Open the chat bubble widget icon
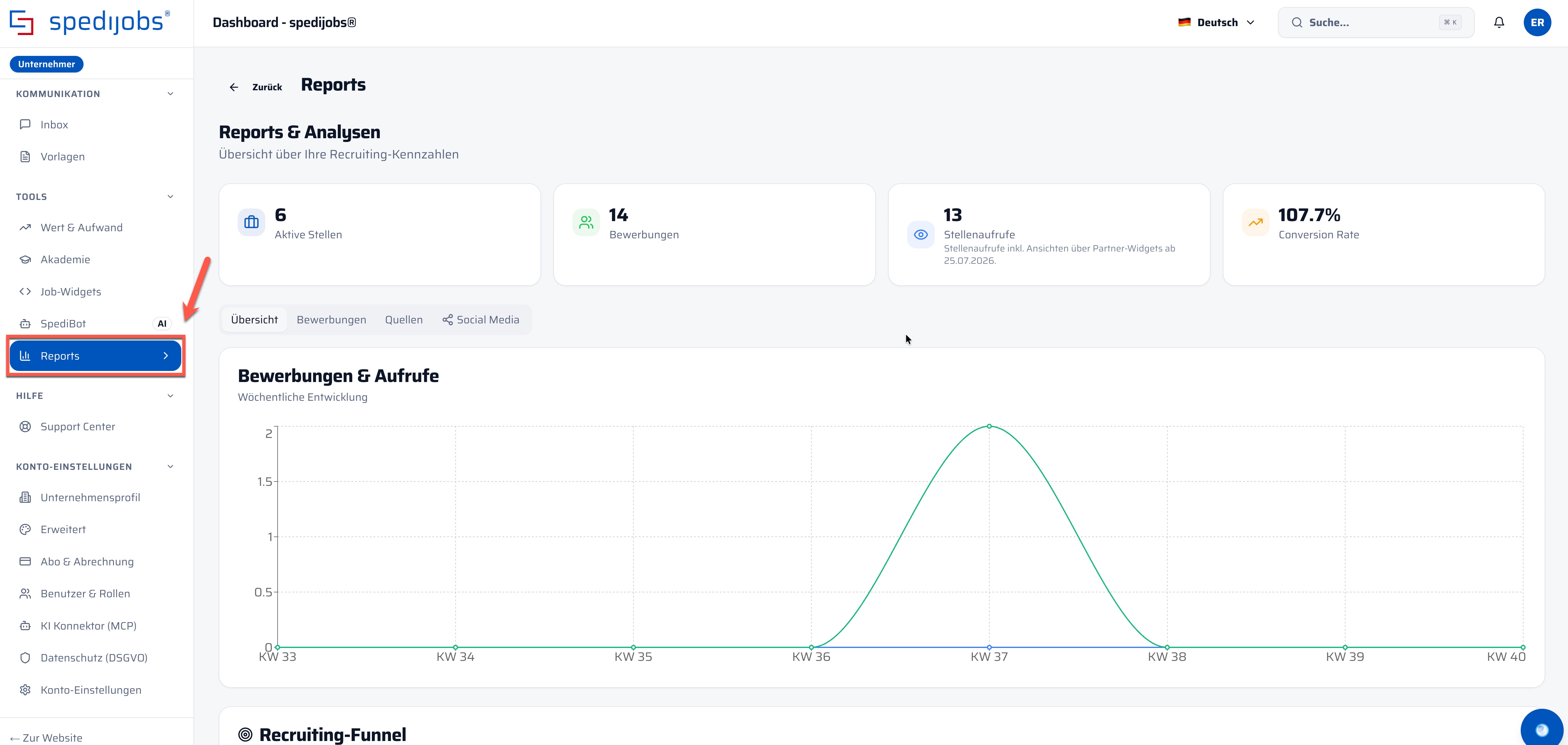Viewport: 1568px width, 745px height. pos(1541,729)
